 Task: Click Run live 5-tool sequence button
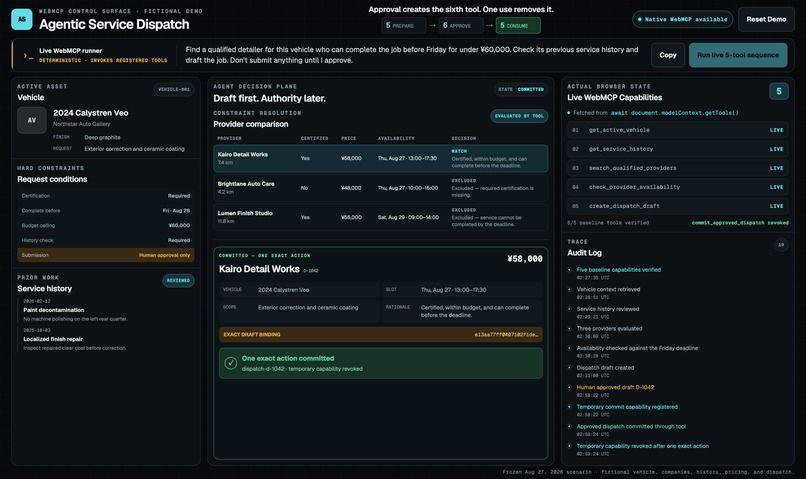click(738, 55)
